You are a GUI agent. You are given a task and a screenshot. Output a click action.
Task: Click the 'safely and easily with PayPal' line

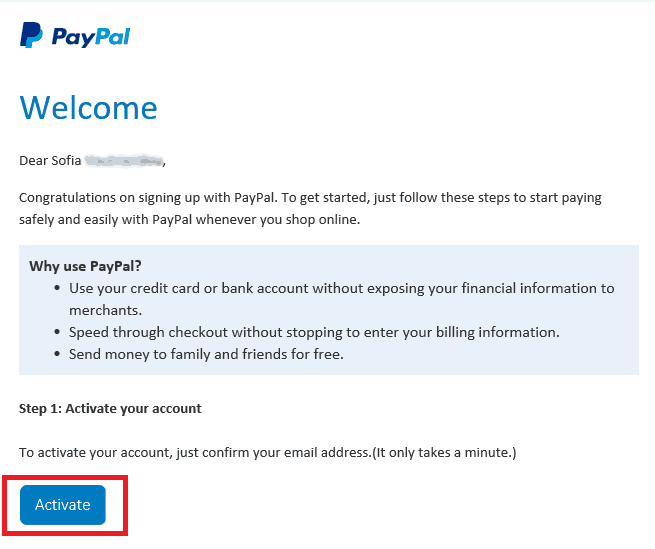click(x=189, y=219)
